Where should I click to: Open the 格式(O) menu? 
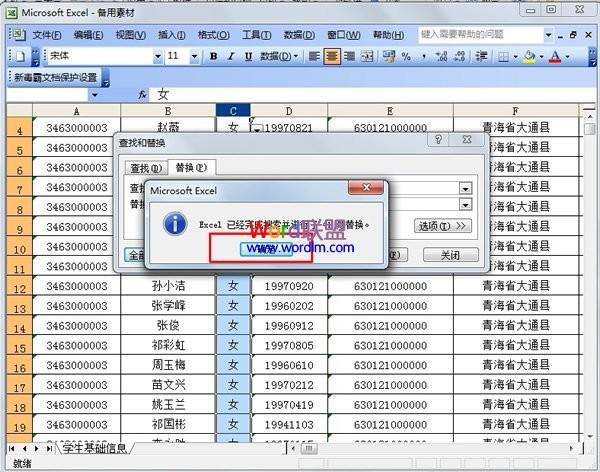pos(214,35)
